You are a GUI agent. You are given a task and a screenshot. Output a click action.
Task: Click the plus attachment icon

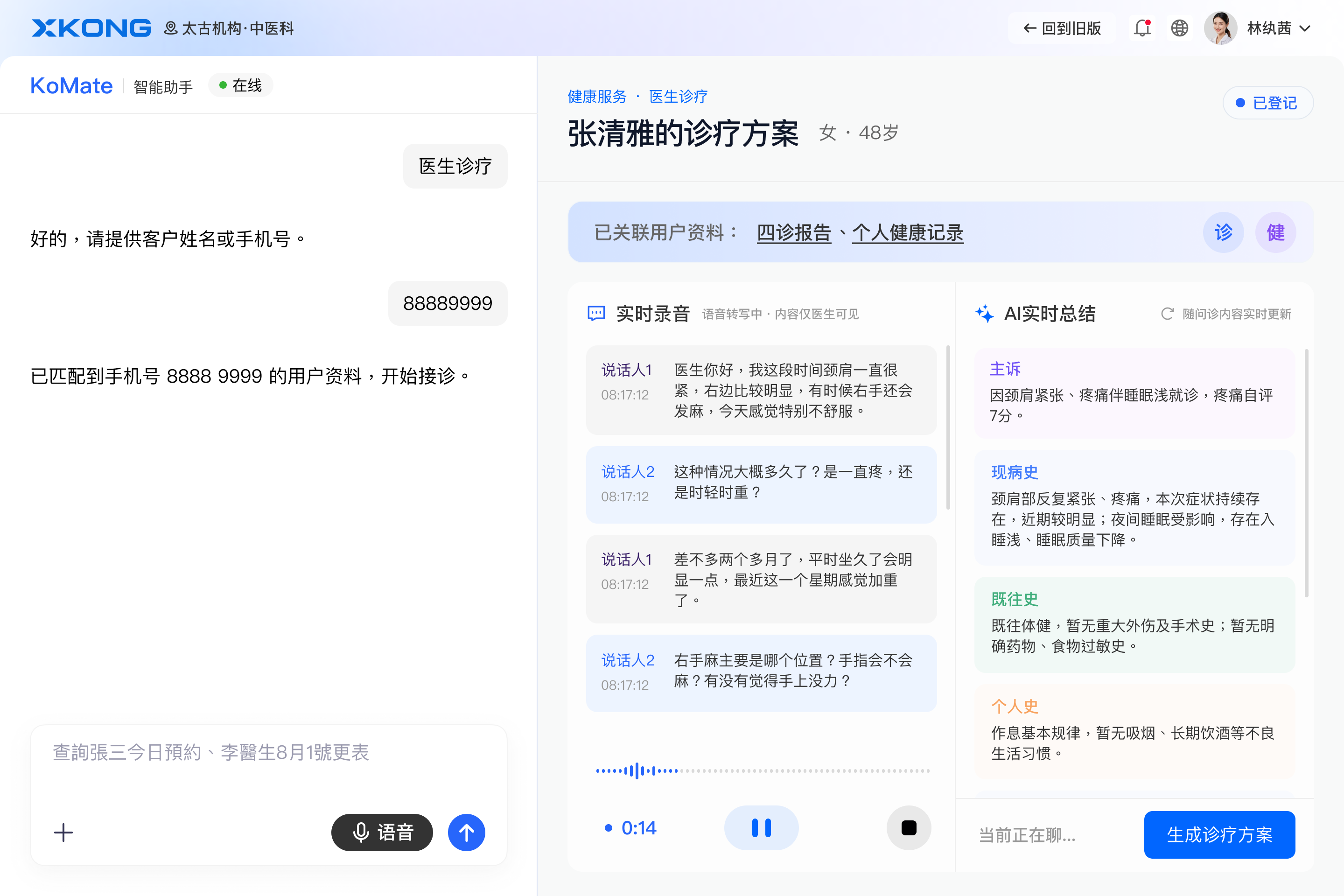point(63,833)
